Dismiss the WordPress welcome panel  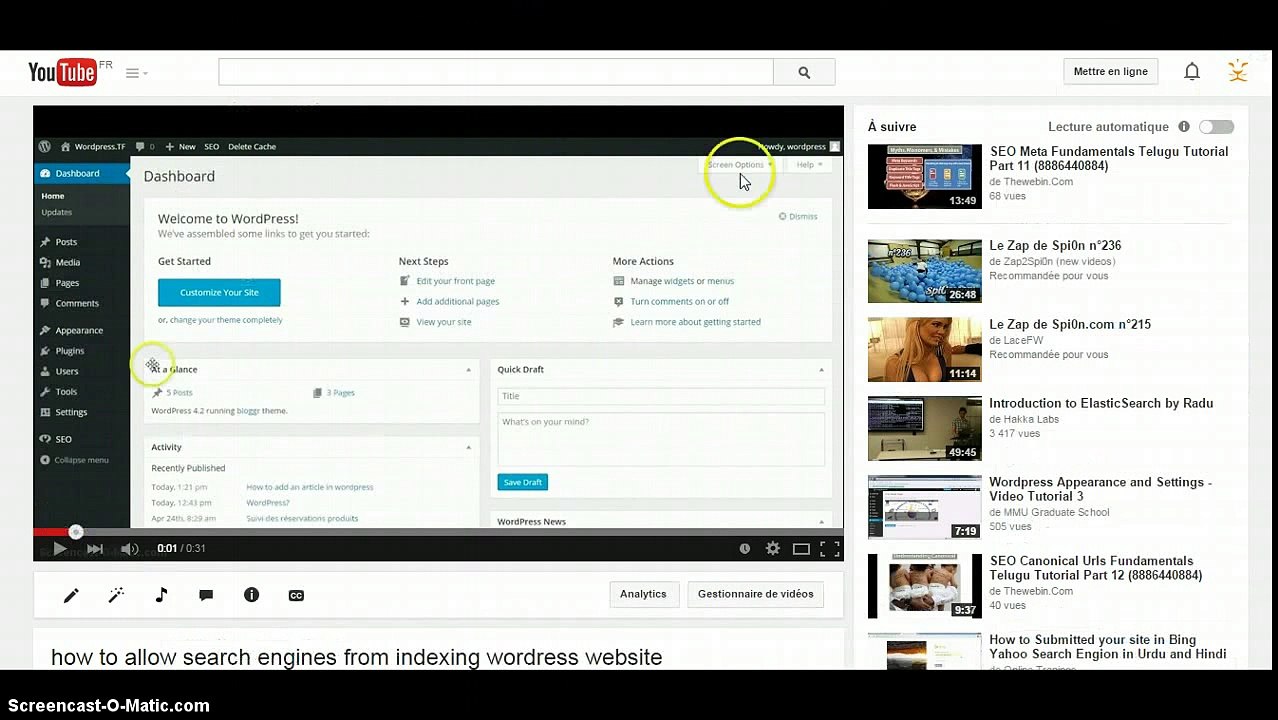(x=798, y=217)
